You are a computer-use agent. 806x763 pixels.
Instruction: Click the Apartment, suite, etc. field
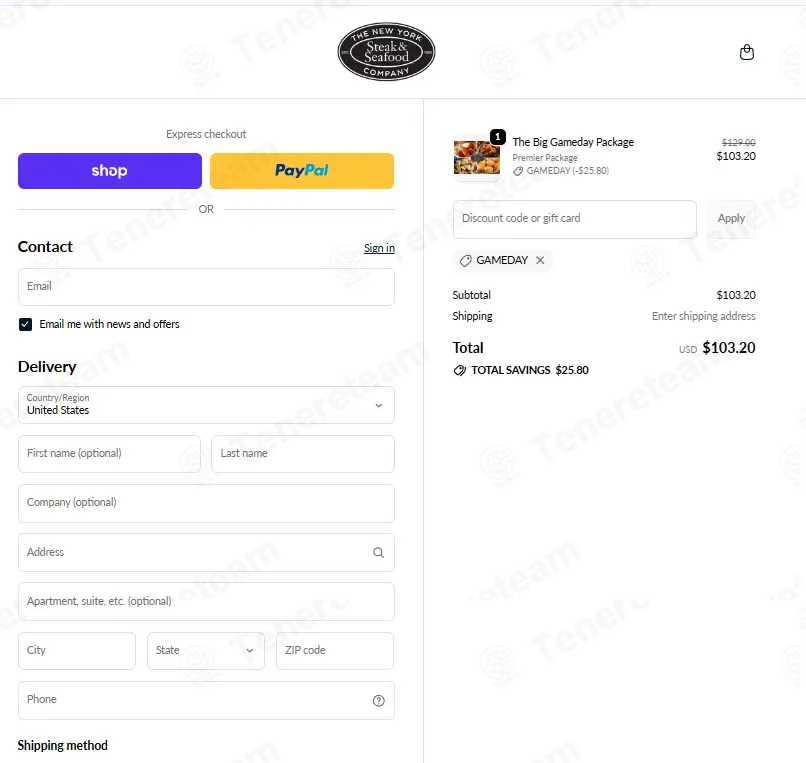[206, 602]
